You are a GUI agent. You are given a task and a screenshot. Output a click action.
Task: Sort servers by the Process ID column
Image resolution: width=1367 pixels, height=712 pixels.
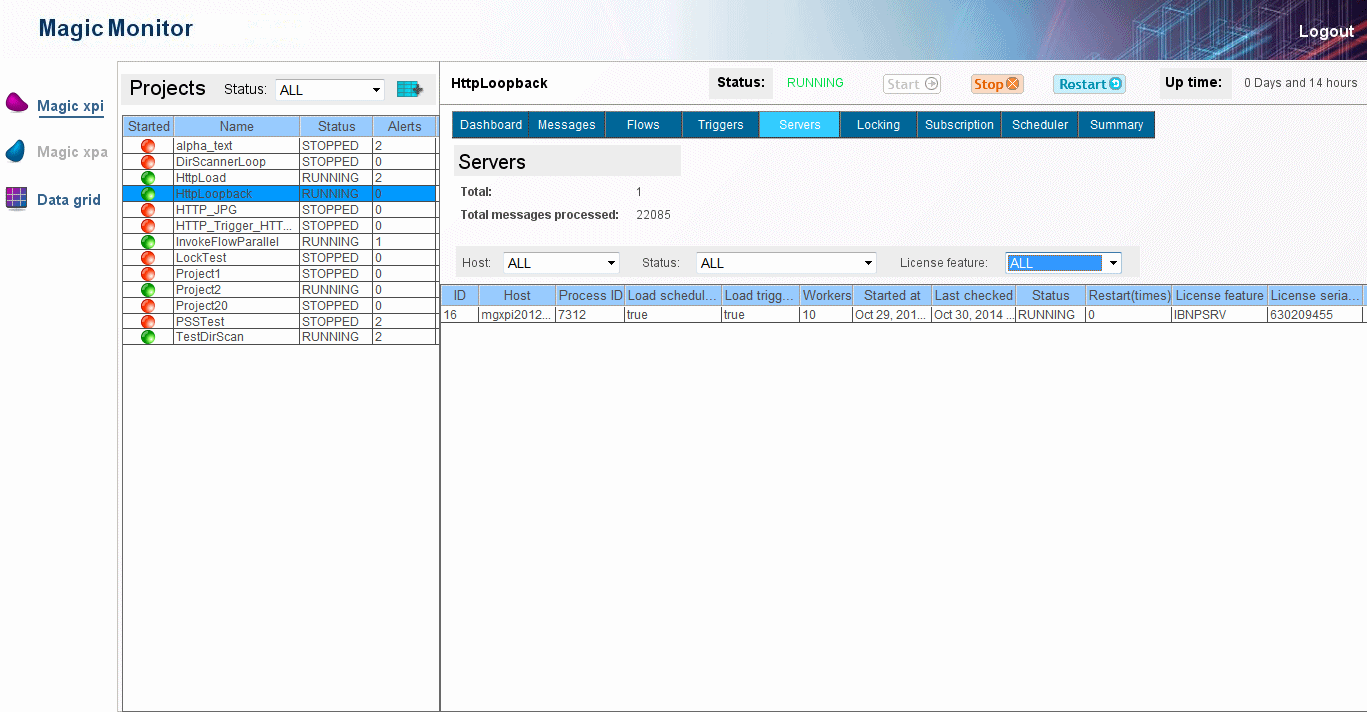pyautogui.click(x=590, y=296)
